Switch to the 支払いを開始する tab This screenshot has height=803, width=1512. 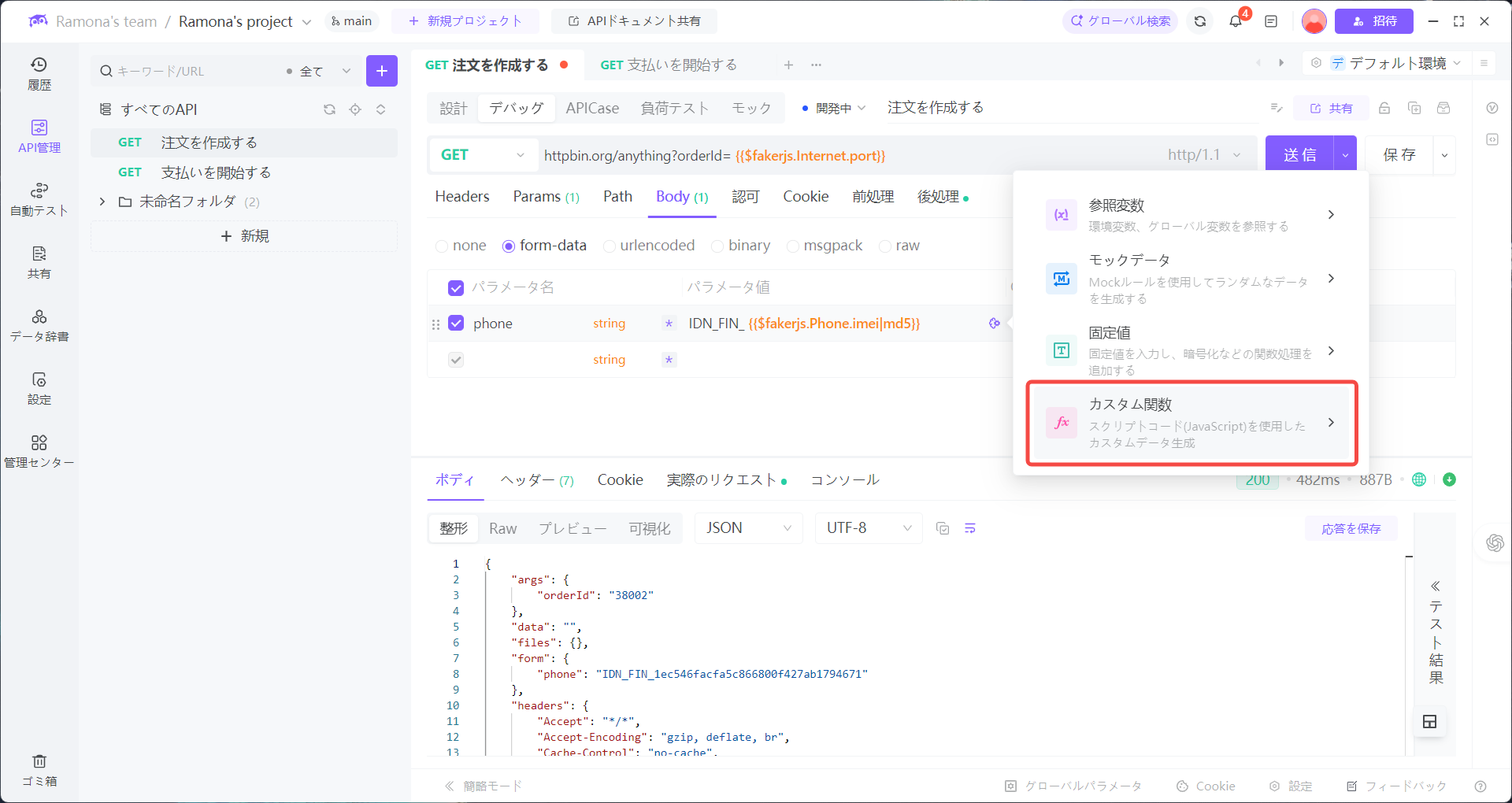(670, 65)
